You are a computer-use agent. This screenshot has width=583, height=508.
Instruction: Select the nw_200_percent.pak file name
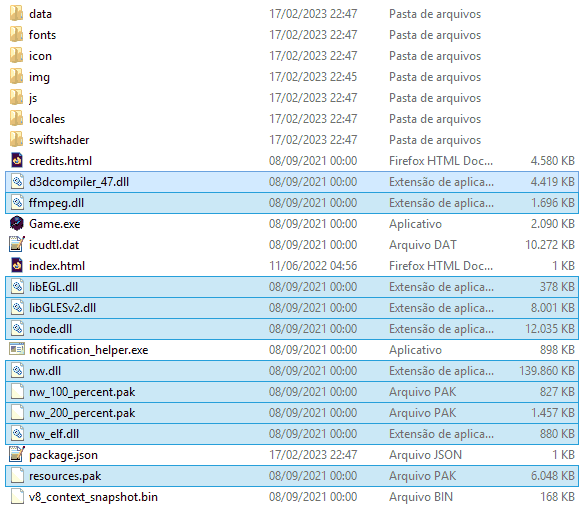click(x=82, y=413)
